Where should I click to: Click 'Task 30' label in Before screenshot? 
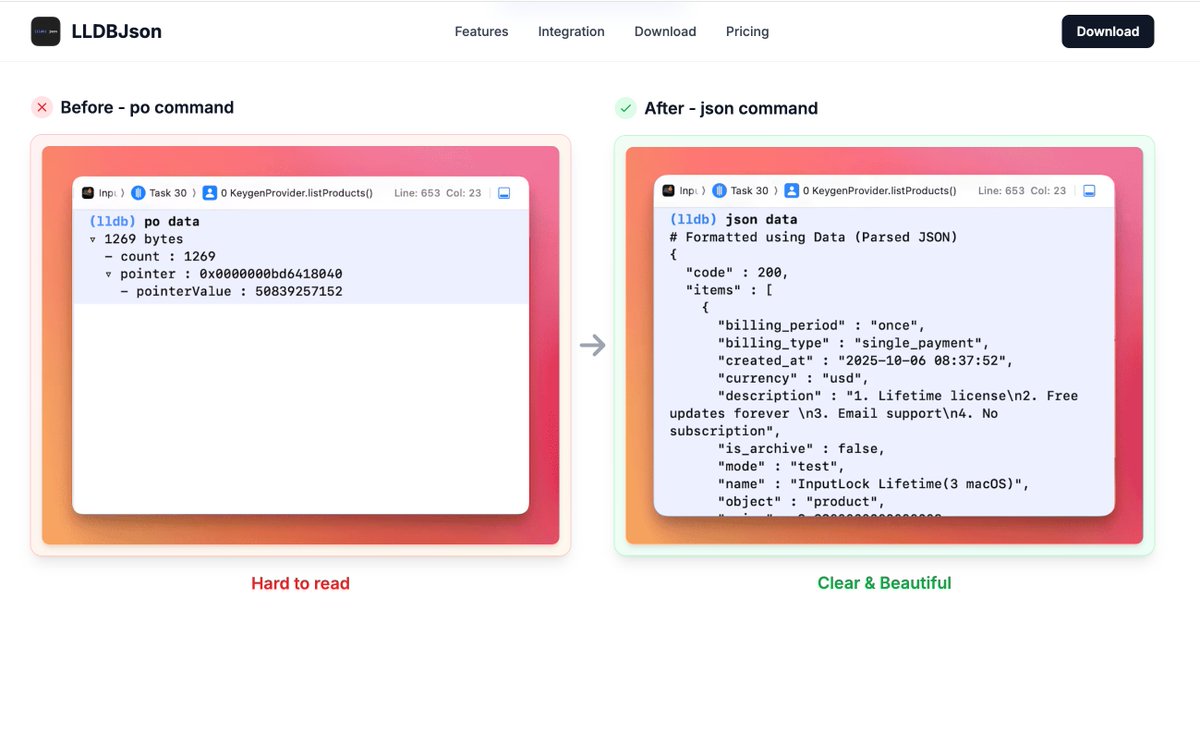tap(168, 193)
